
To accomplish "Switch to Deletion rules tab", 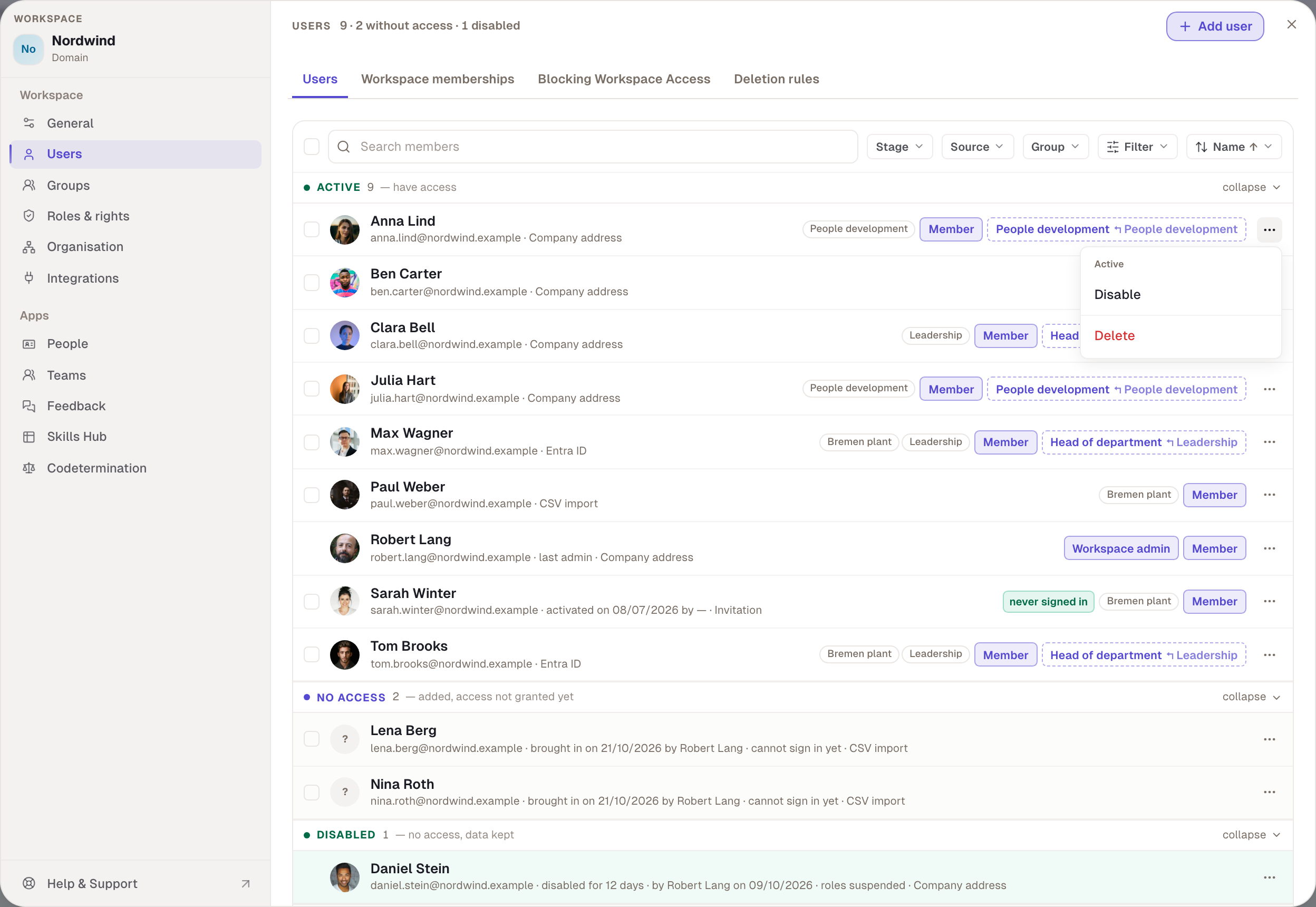I will coord(776,79).
